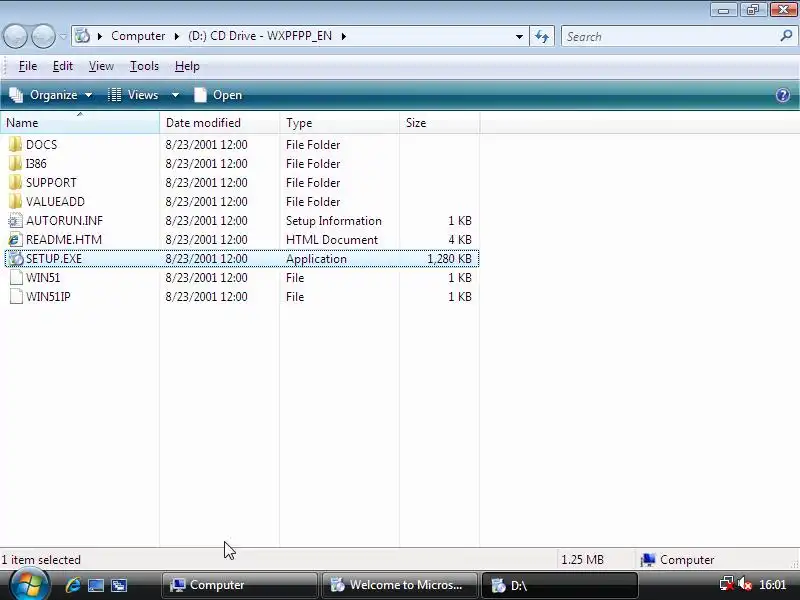
Task: Click the Refresh button next to address bar
Action: tap(542, 37)
